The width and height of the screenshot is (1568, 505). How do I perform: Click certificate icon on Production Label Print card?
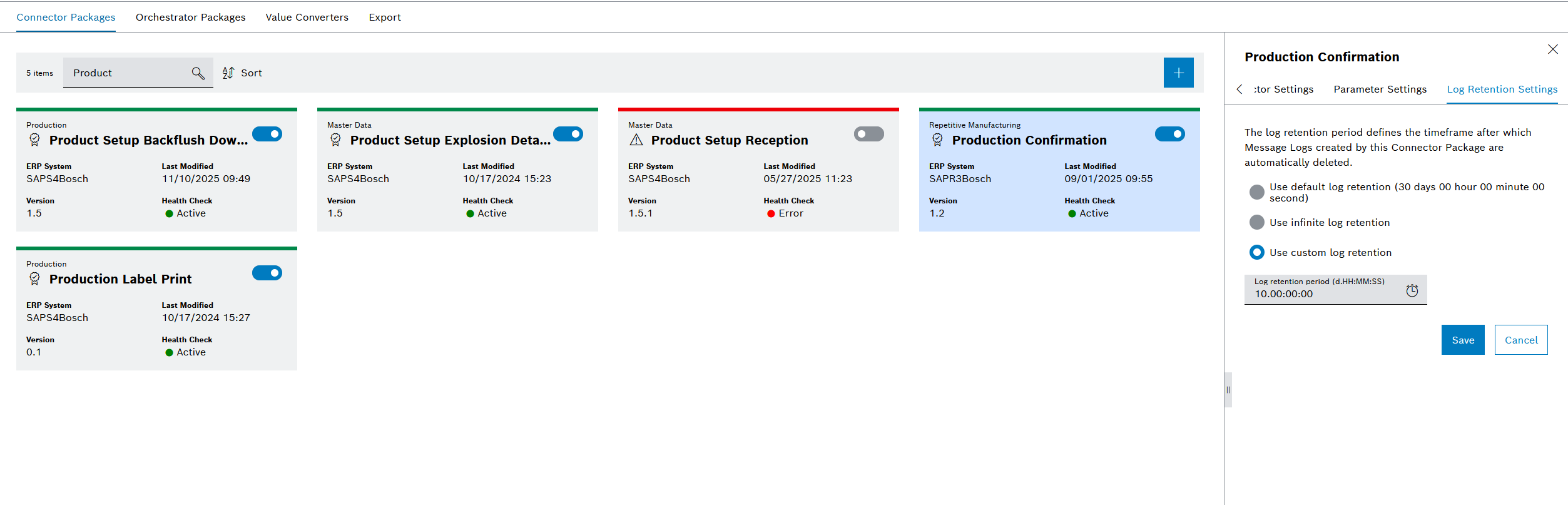point(35,278)
